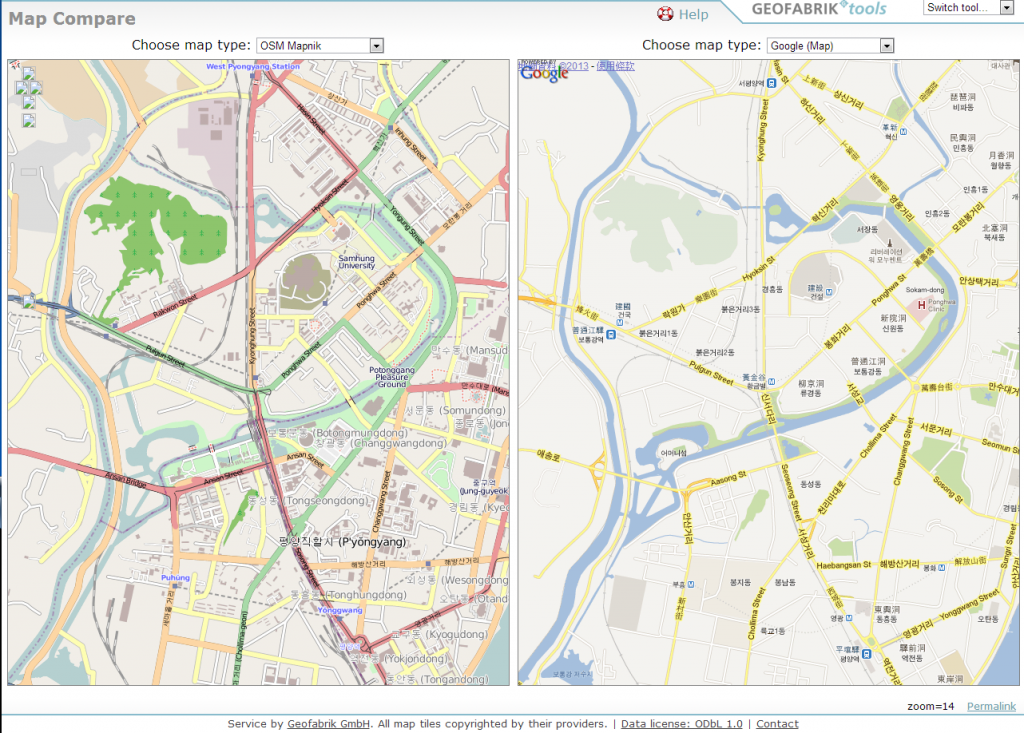
Task: Click the pan-left control on OSM map
Action: click(x=22, y=88)
